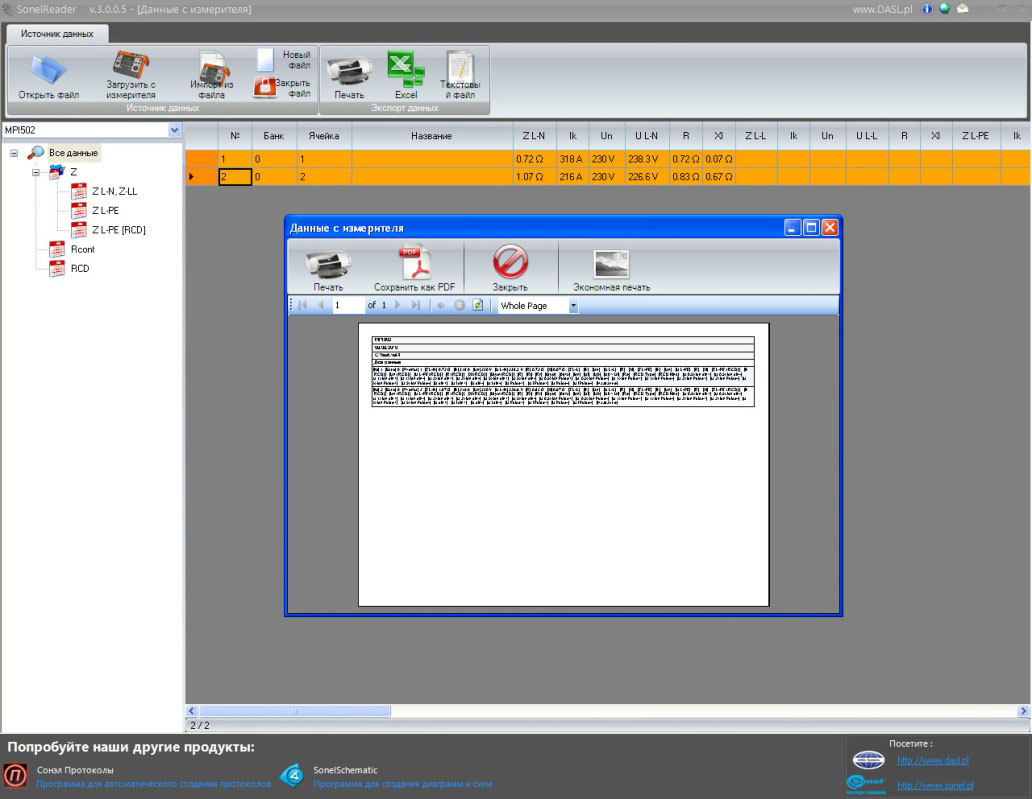Collapse the Z tree node
The image size is (1032, 799).
pos(36,172)
